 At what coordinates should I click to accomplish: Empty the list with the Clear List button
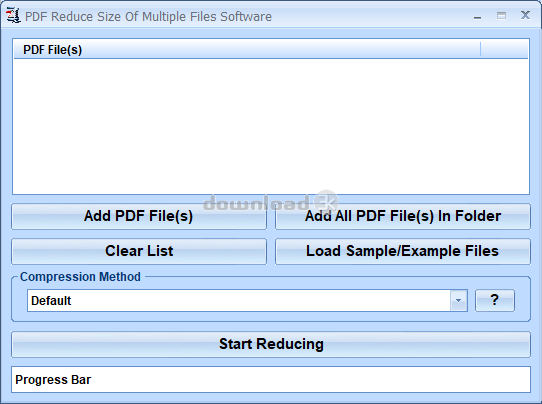(x=139, y=251)
